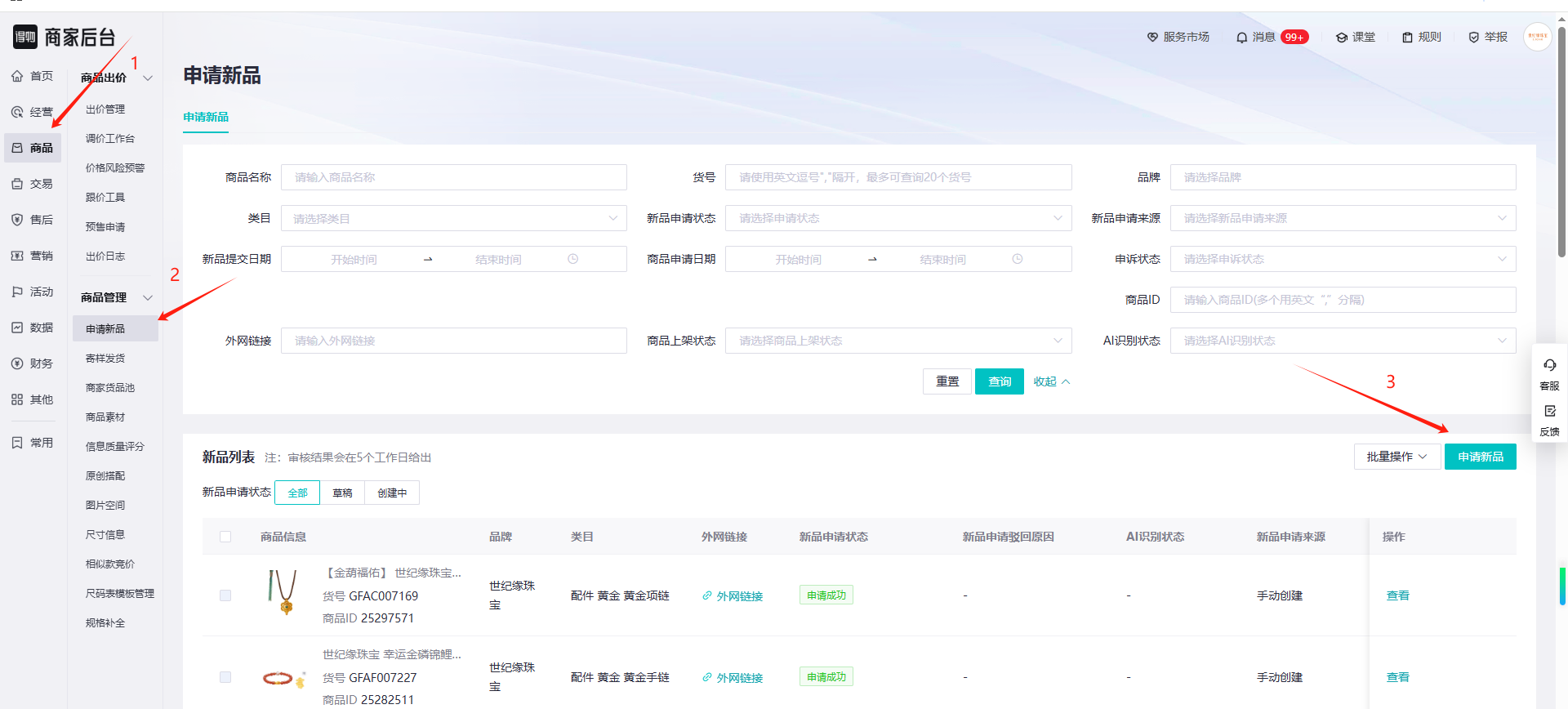Open the 举报 shield icon
The height and width of the screenshot is (709, 1568).
point(1473,38)
